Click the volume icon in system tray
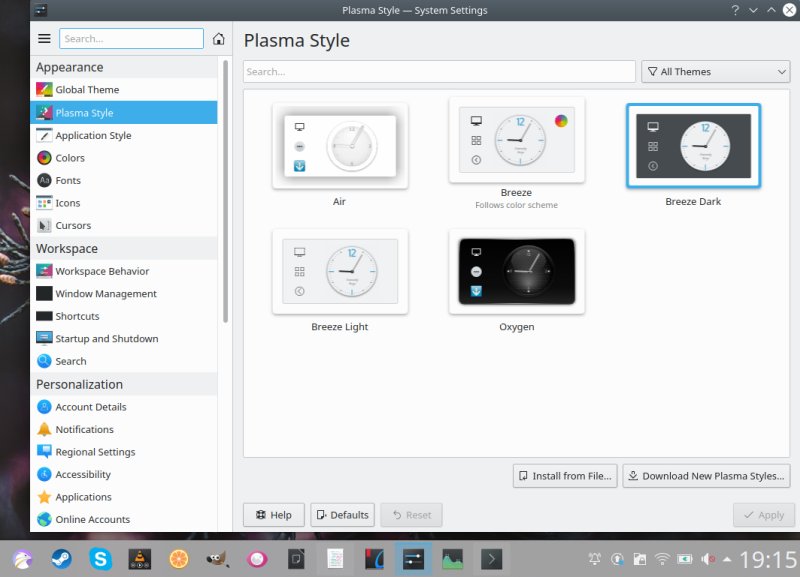The width and height of the screenshot is (800, 577). [x=708, y=559]
